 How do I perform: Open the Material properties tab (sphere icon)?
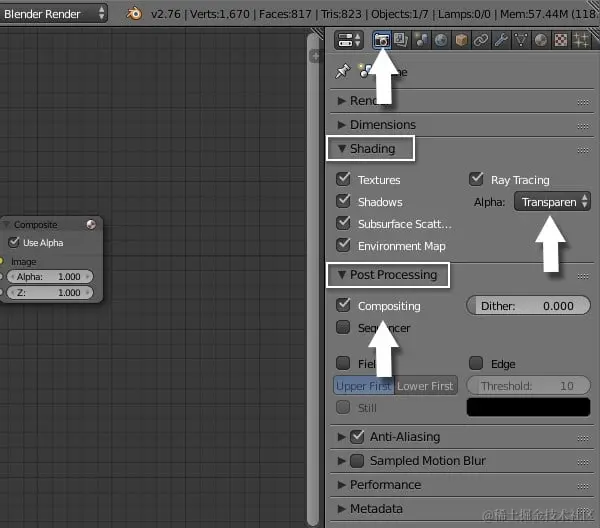point(541,40)
